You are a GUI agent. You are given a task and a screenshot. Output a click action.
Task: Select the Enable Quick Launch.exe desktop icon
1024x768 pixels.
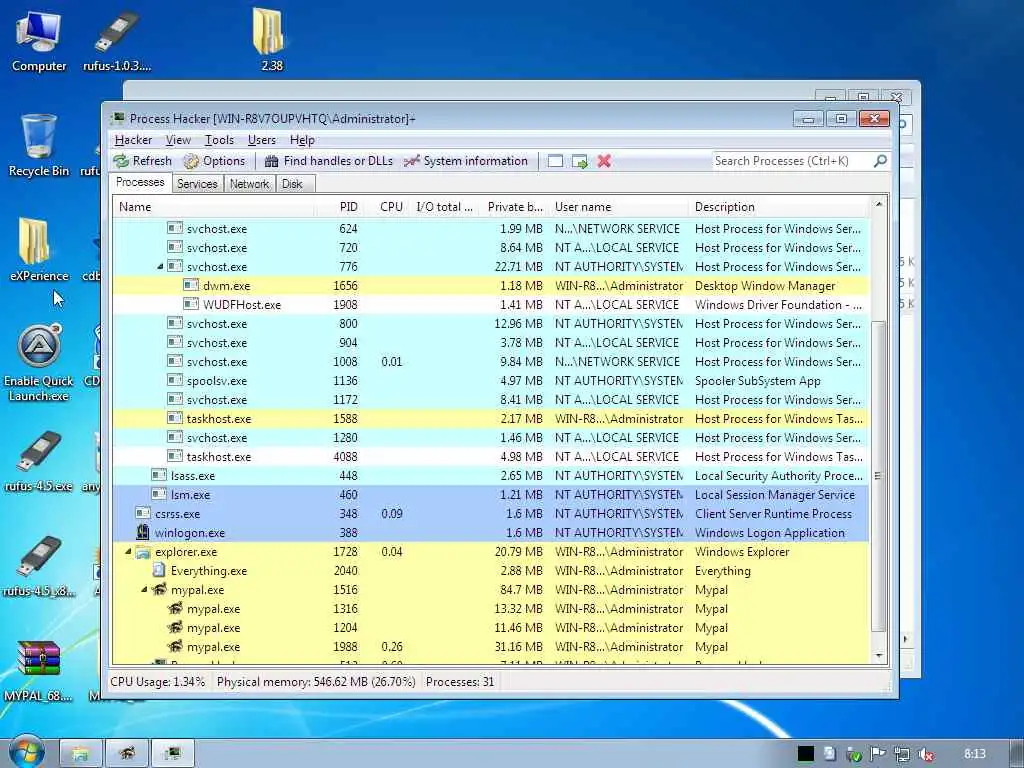(39, 363)
